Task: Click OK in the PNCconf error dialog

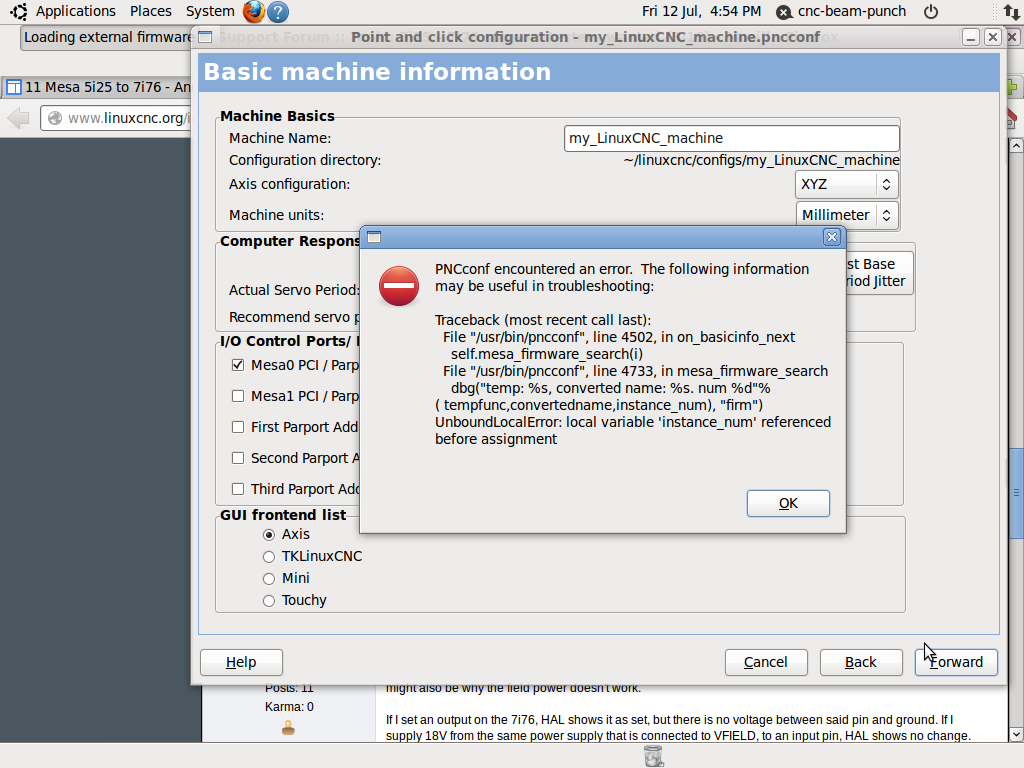Action: (x=788, y=504)
